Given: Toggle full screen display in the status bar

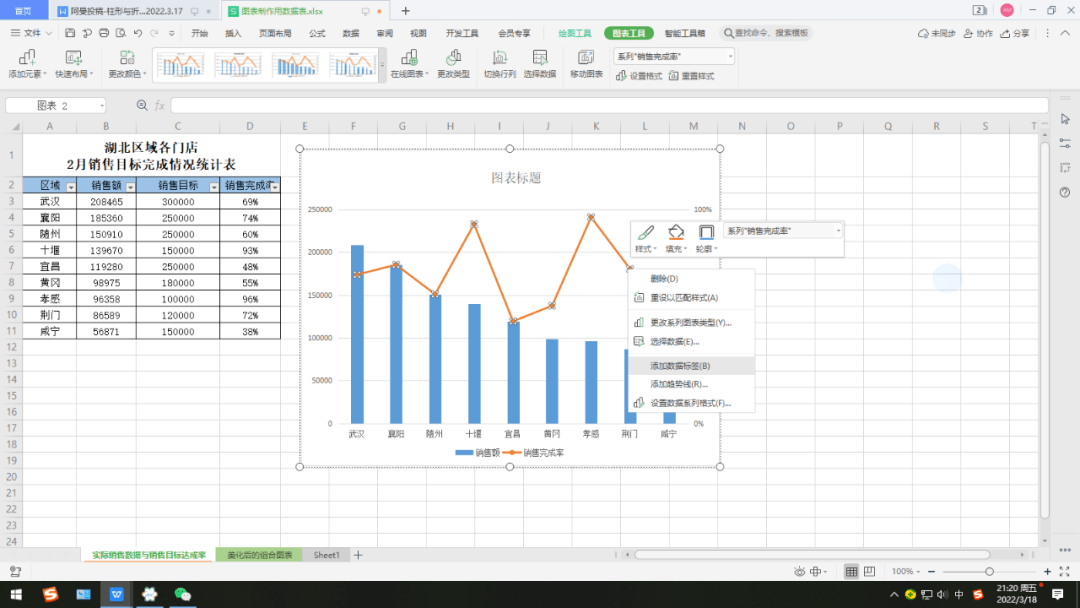Looking at the screenshot, I should pos(1064,571).
